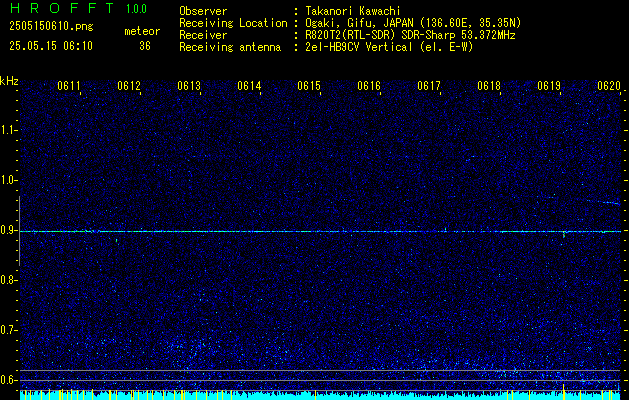Click the 0.6 kHz axis label
629x400 pixels.
pyautogui.click(x=8, y=380)
